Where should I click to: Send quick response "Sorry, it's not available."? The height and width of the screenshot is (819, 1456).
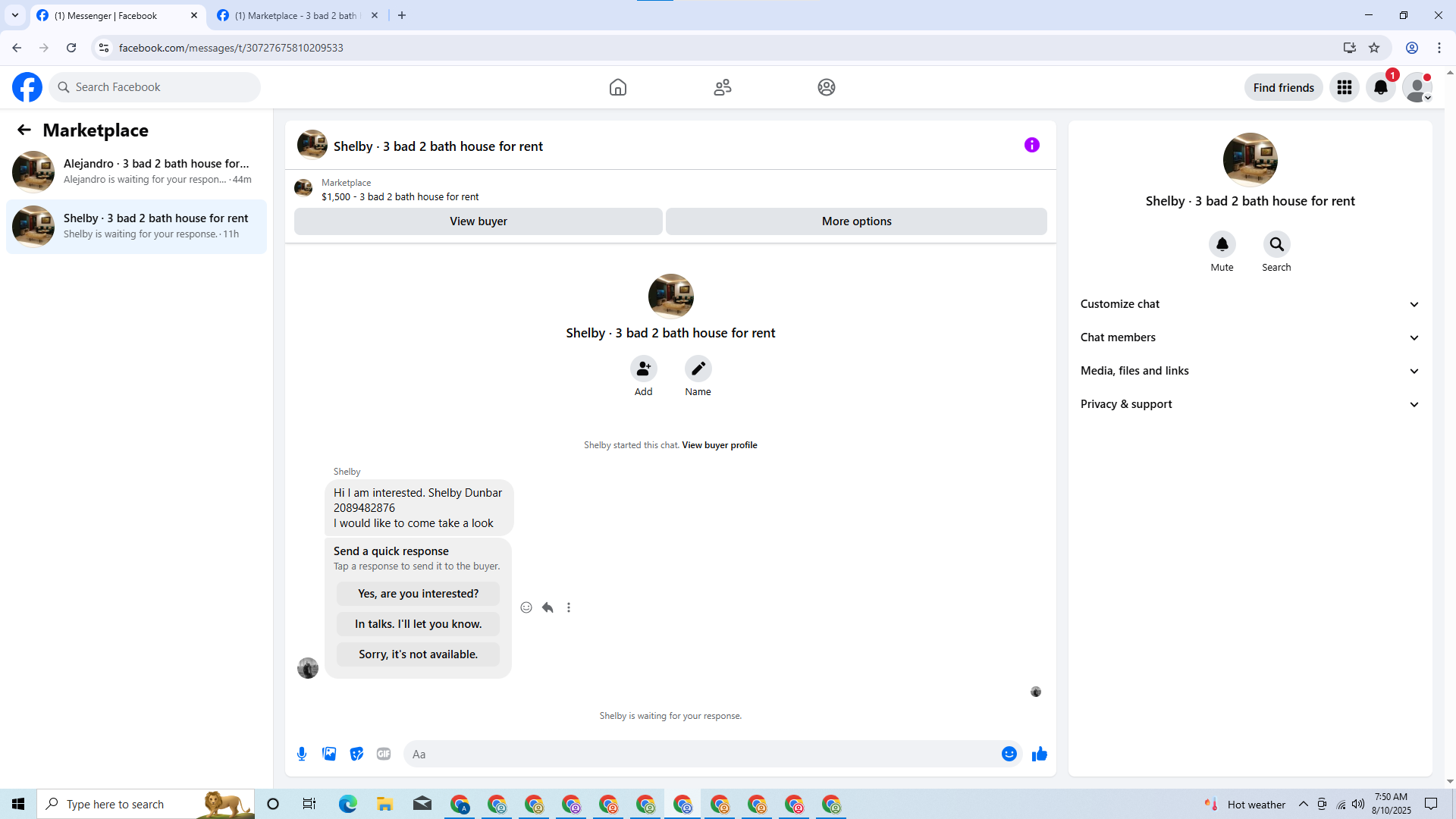point(418,654)
